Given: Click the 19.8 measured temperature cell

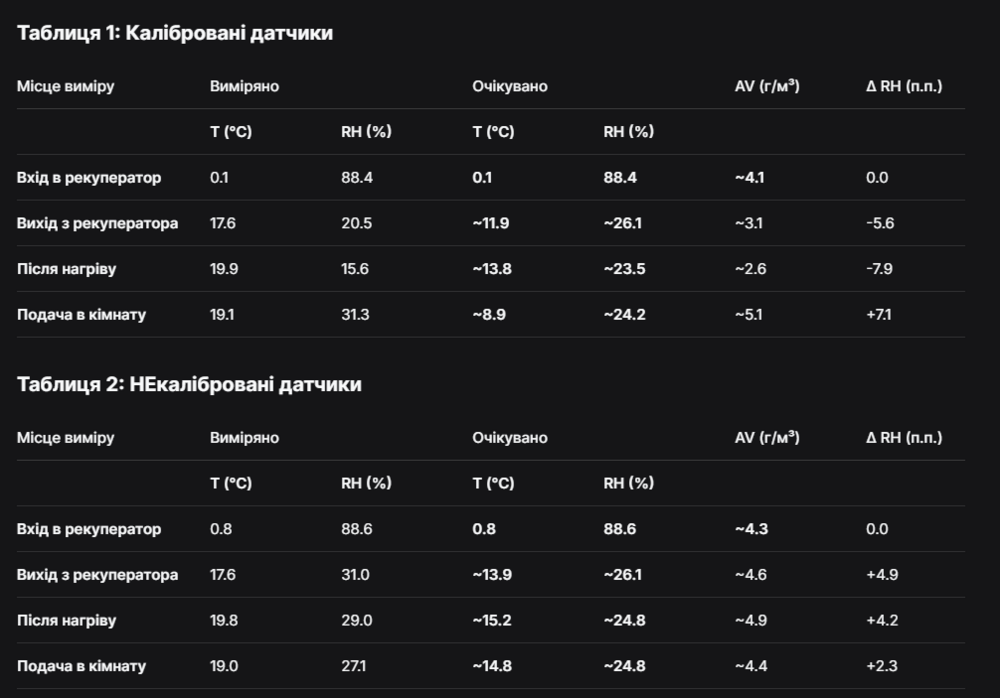Looking at the screenshot, I should (x=223, y=620).
